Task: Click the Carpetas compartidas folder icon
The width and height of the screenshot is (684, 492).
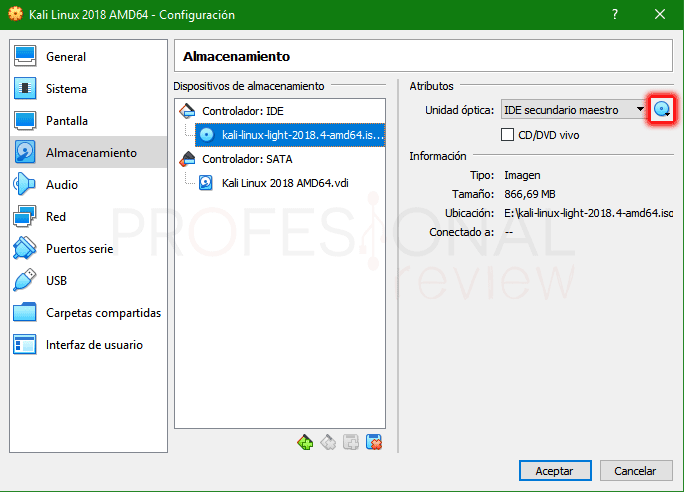Action: click(25, 312)
